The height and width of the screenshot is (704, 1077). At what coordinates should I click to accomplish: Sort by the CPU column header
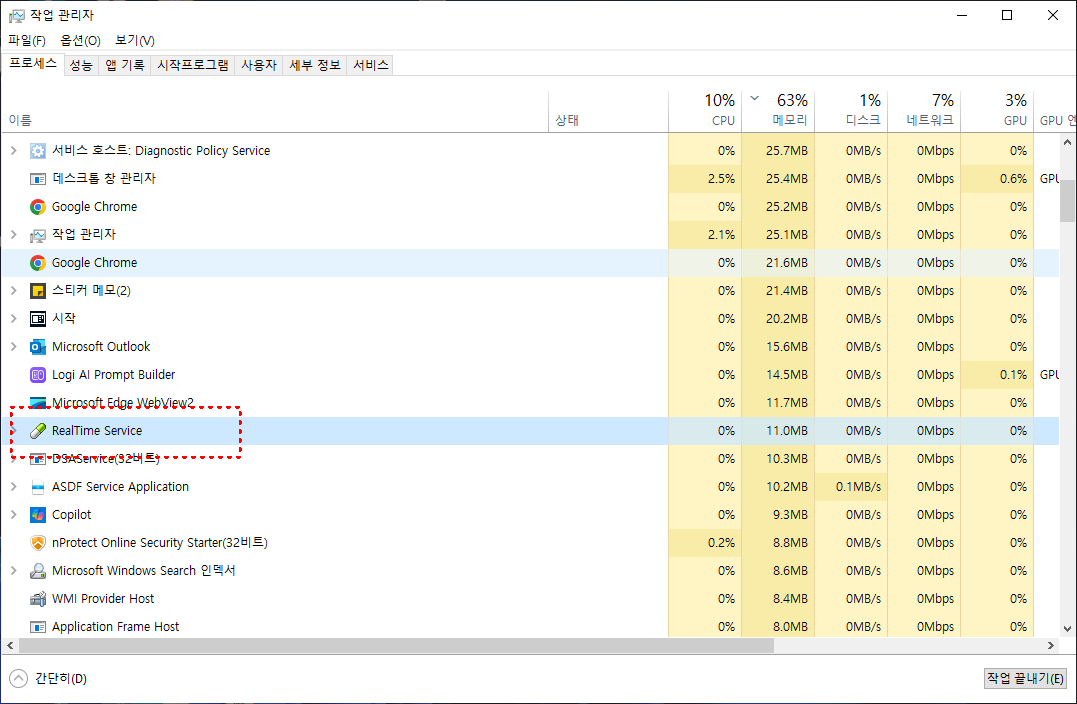pyautogui.click(x=705, y=110)
